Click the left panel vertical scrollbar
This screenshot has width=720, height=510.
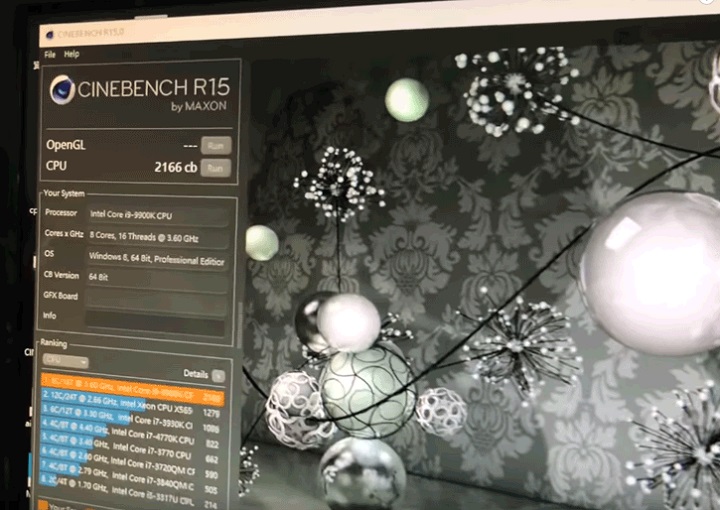(239, 326)
